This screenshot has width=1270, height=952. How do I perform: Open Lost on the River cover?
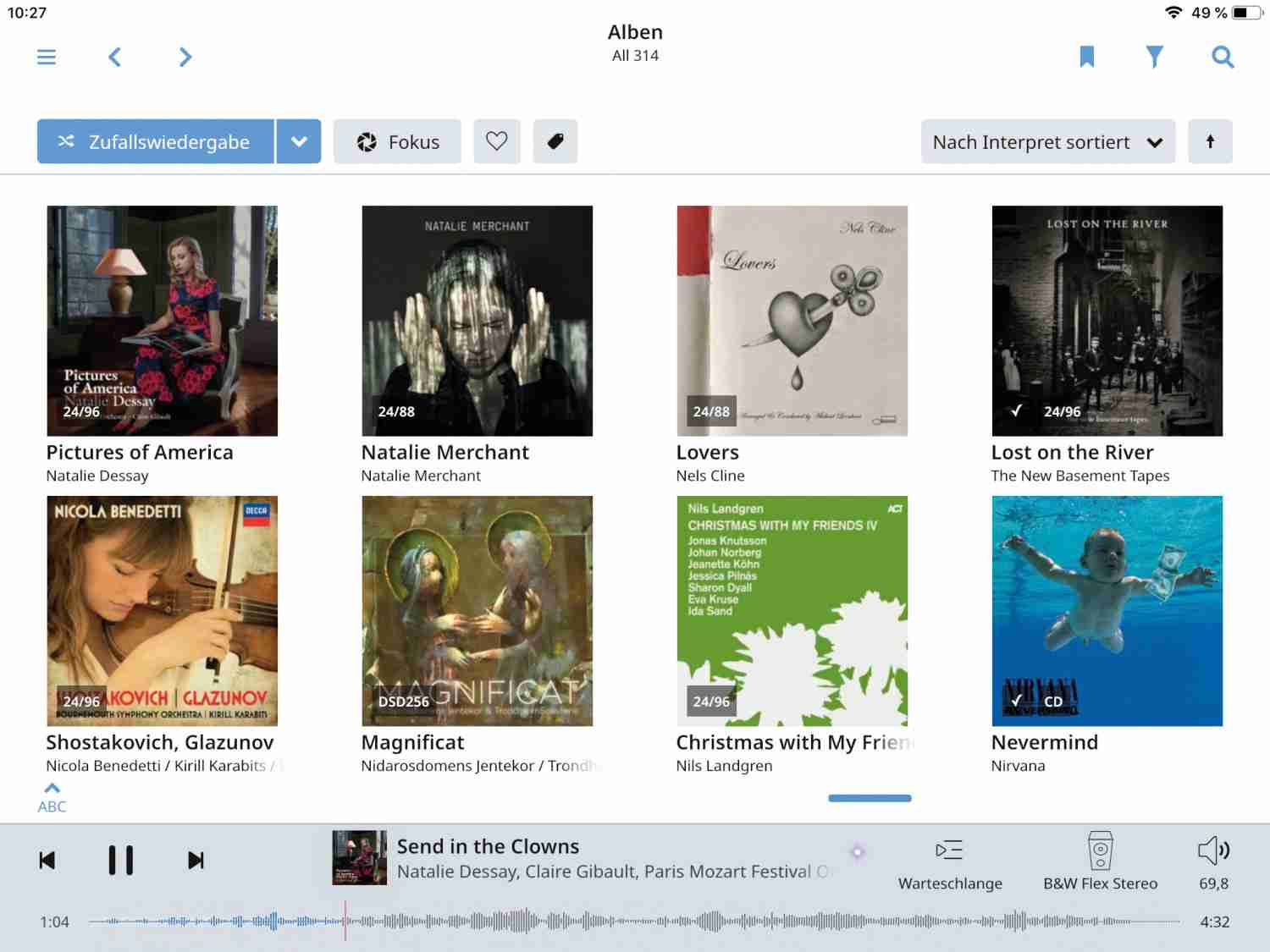point(1107,321)
